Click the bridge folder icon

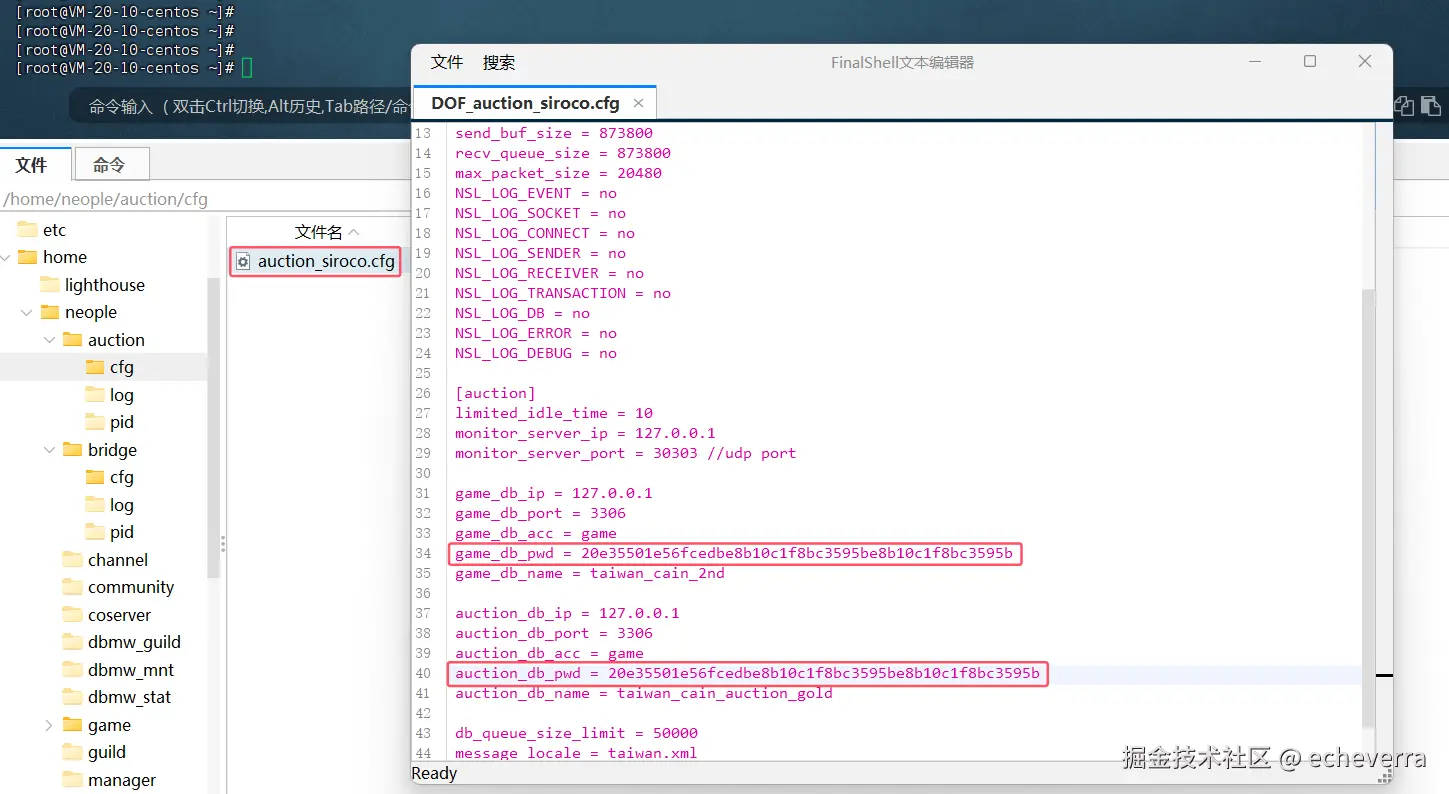tap(72, 450)
